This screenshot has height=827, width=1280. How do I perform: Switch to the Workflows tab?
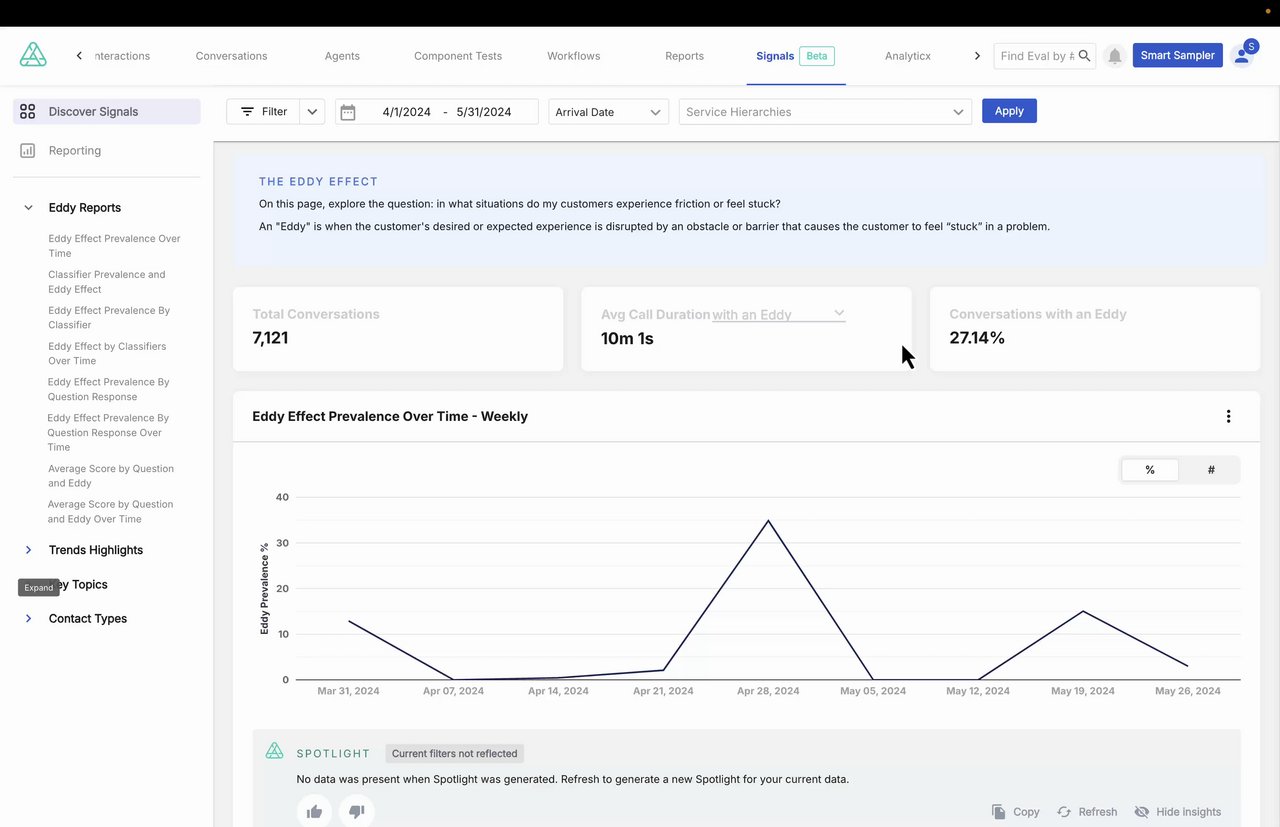click(x=573, y=56)
